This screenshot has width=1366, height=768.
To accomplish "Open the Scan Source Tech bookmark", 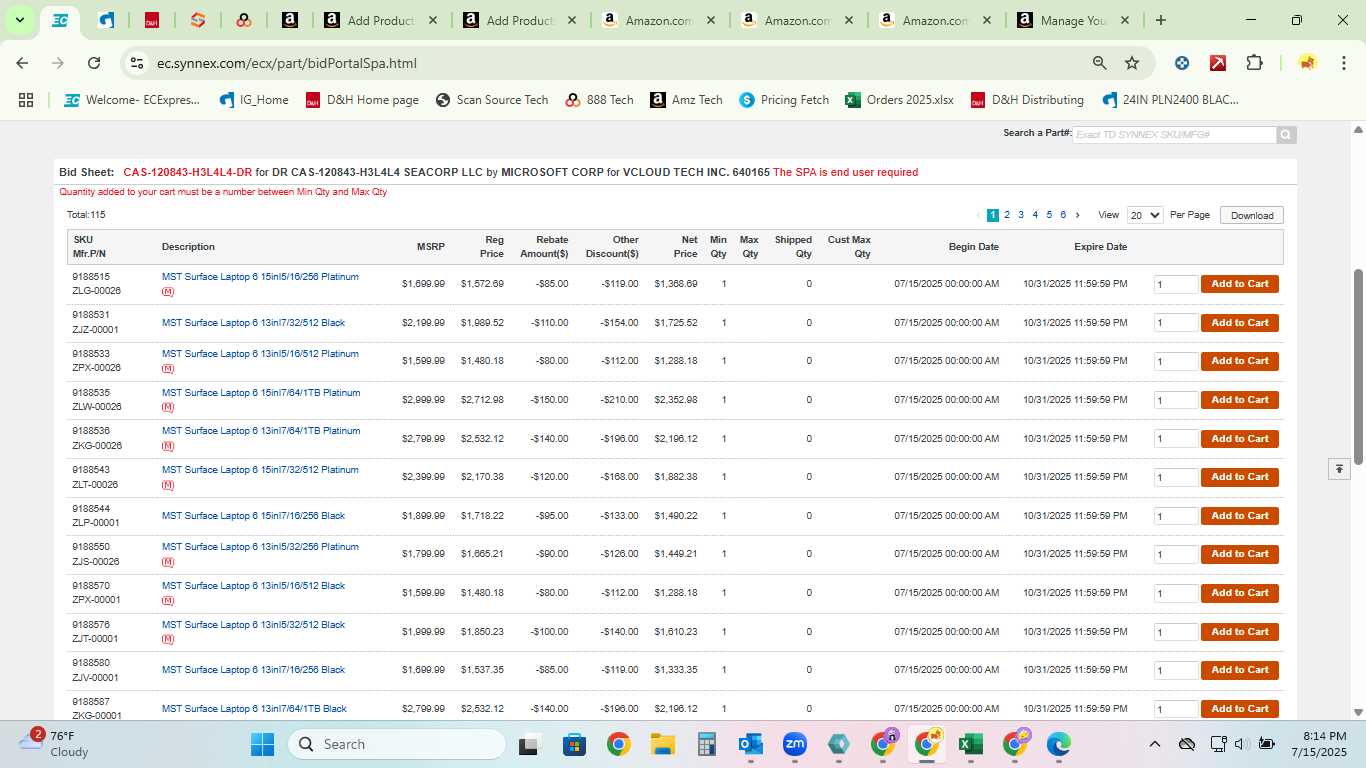I will click(492, 100).
